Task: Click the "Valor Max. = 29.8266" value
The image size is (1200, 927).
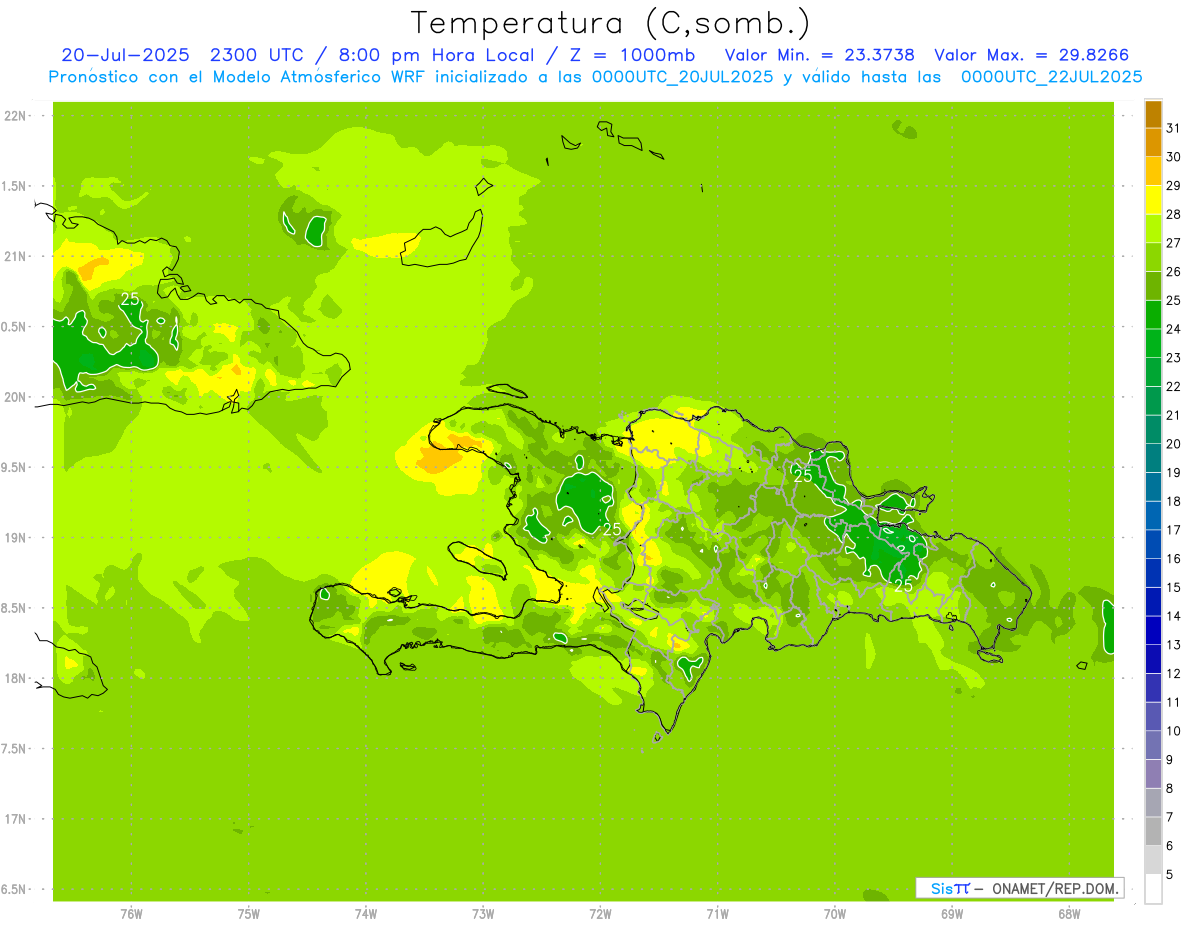Action: [x=1032, y=55]
